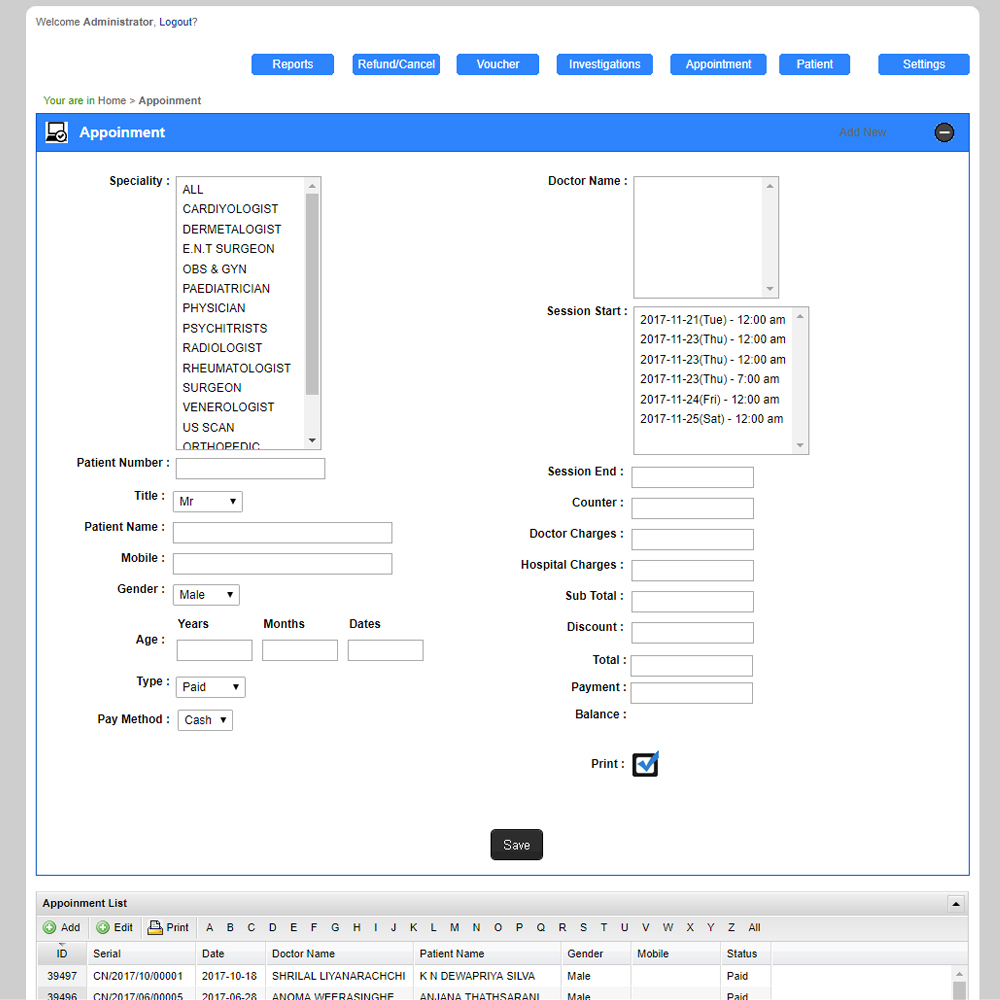Click the Appoinment header computer icon
The height and width of the screenshot is (1000, 1000).
pos(57,133)
